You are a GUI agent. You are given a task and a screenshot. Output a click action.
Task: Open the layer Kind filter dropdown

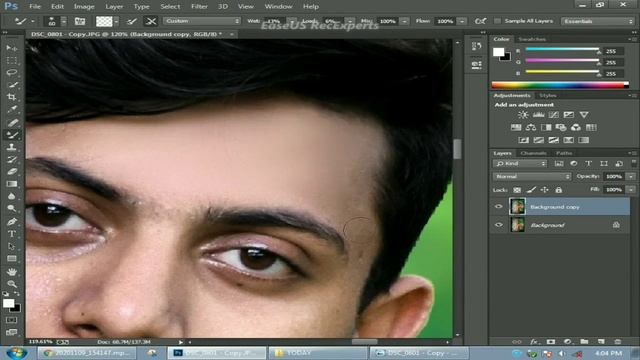(520, 163)
